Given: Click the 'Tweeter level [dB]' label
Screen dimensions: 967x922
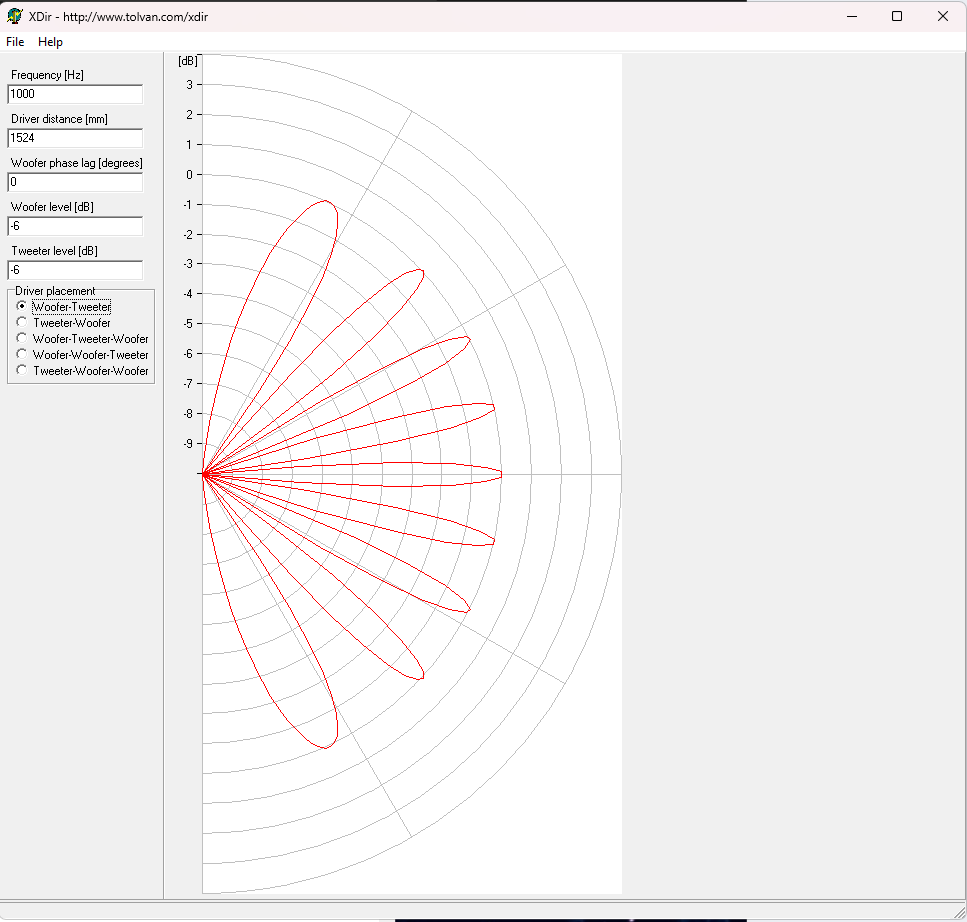Looking at the screenshot, I should (x=54, y=251).
